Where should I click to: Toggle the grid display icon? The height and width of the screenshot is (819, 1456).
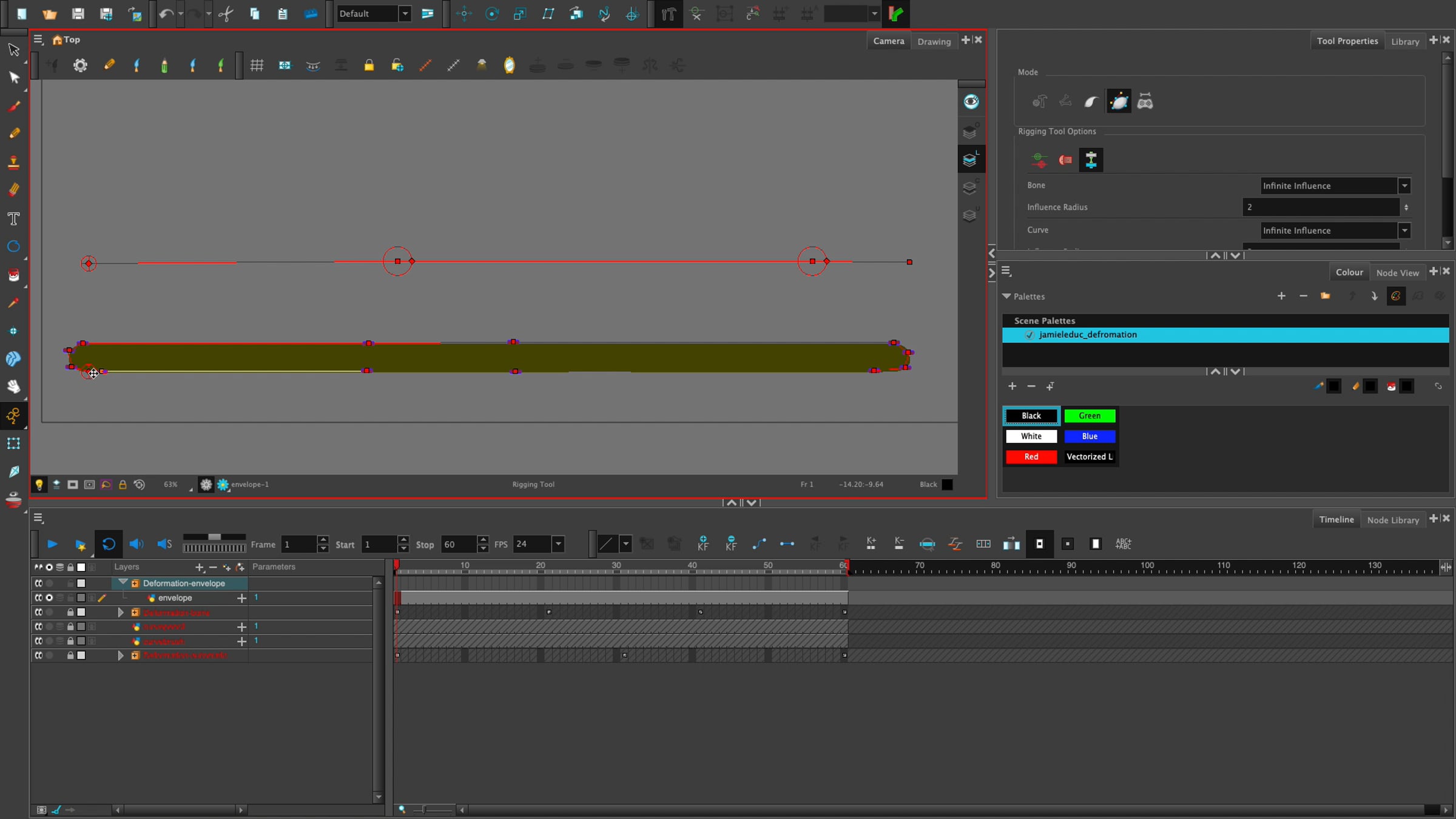coord(257,65)
